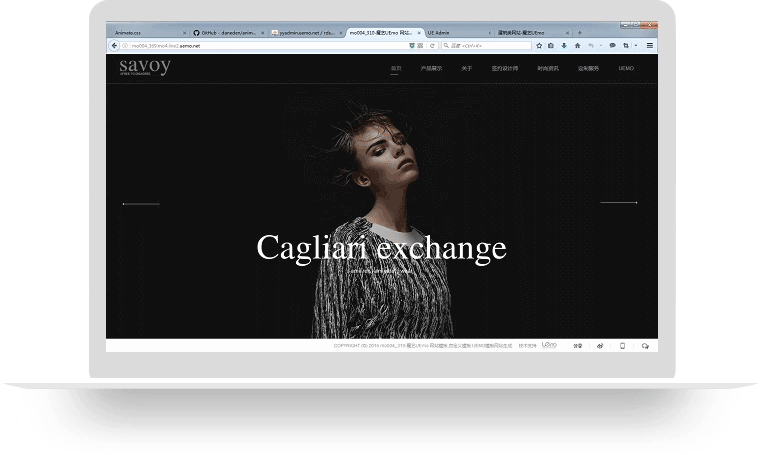Open the bookmarks library clipboard icon
Image resolution: width=760 pixels, height=455 pixels.
tap(551, 46)
